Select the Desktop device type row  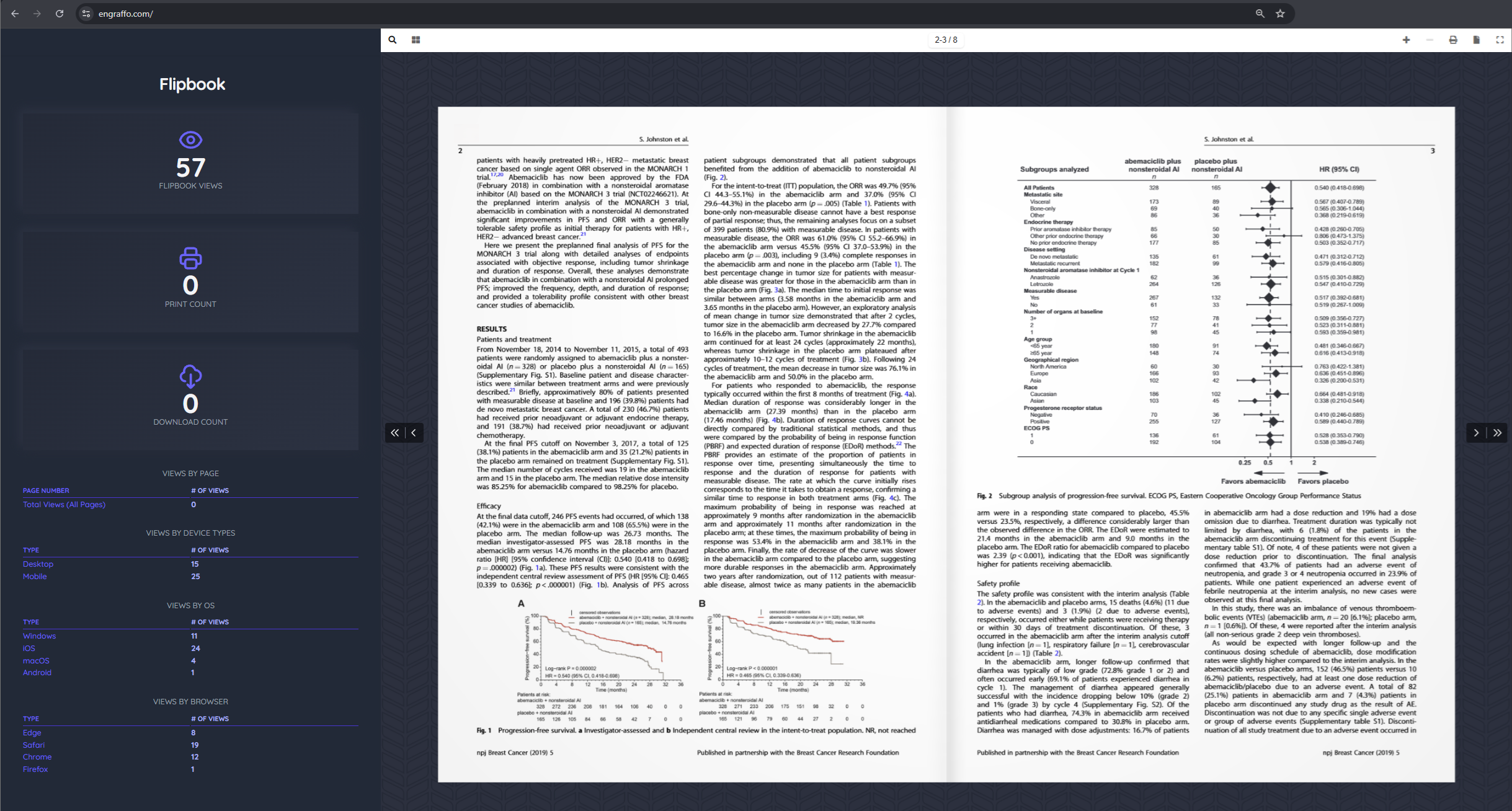click(x=190, y=564)
